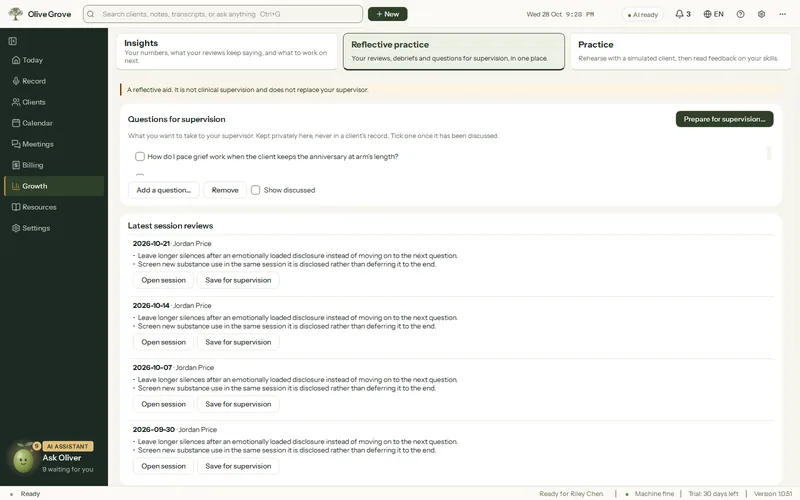The height and width of the screenshot is (500, 800).
Task: Click the questions list scrollbar
Action: 768,153
